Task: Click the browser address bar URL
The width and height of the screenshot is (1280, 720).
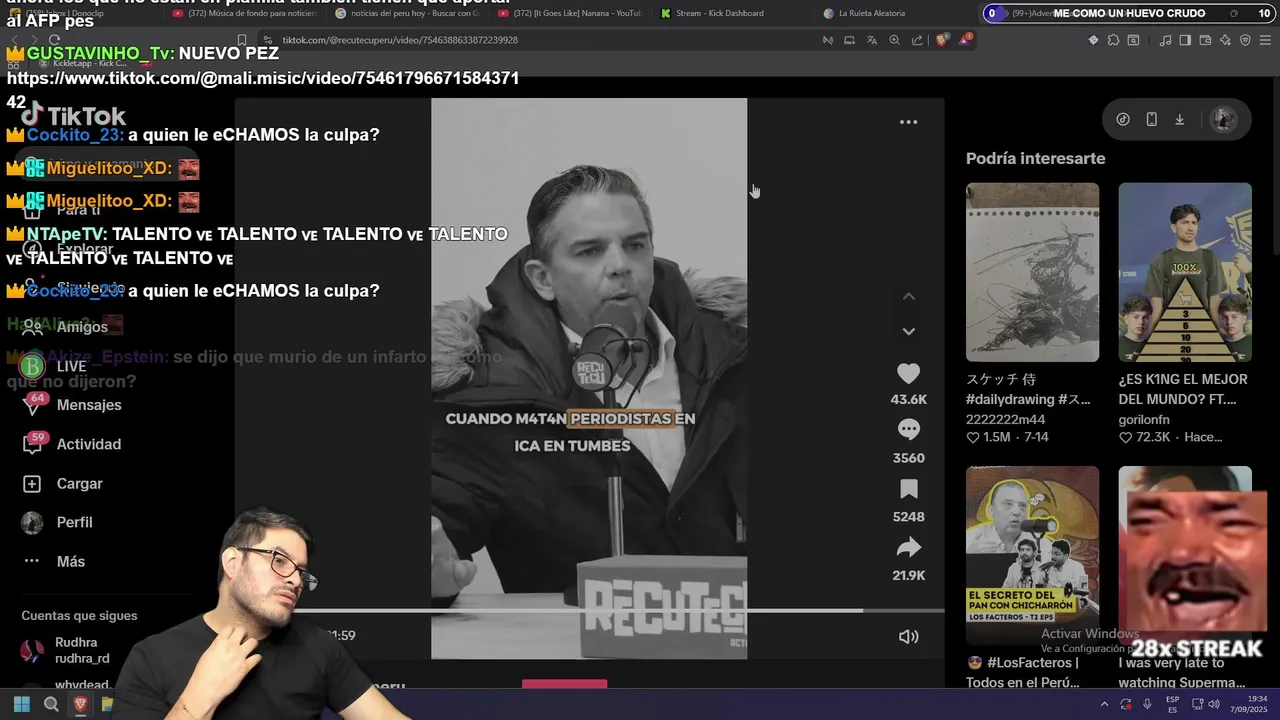Action: (x=400, y=40)
